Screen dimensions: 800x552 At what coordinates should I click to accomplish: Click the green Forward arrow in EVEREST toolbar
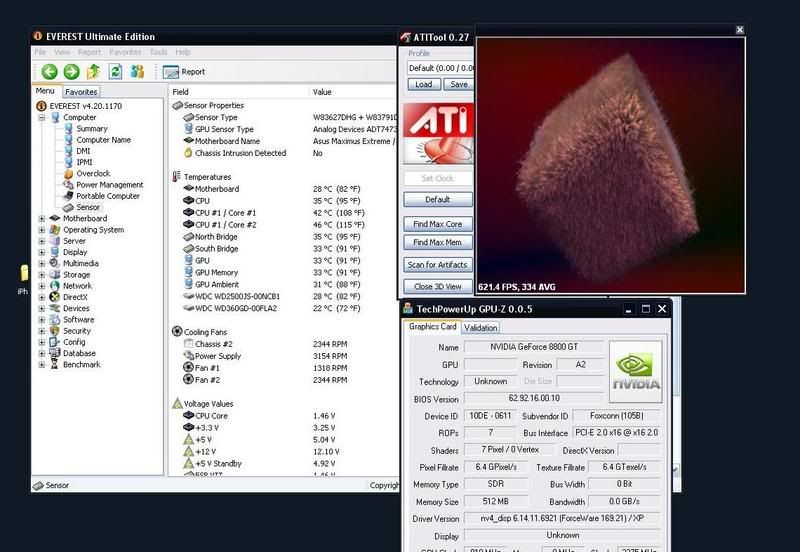point(71,71)
